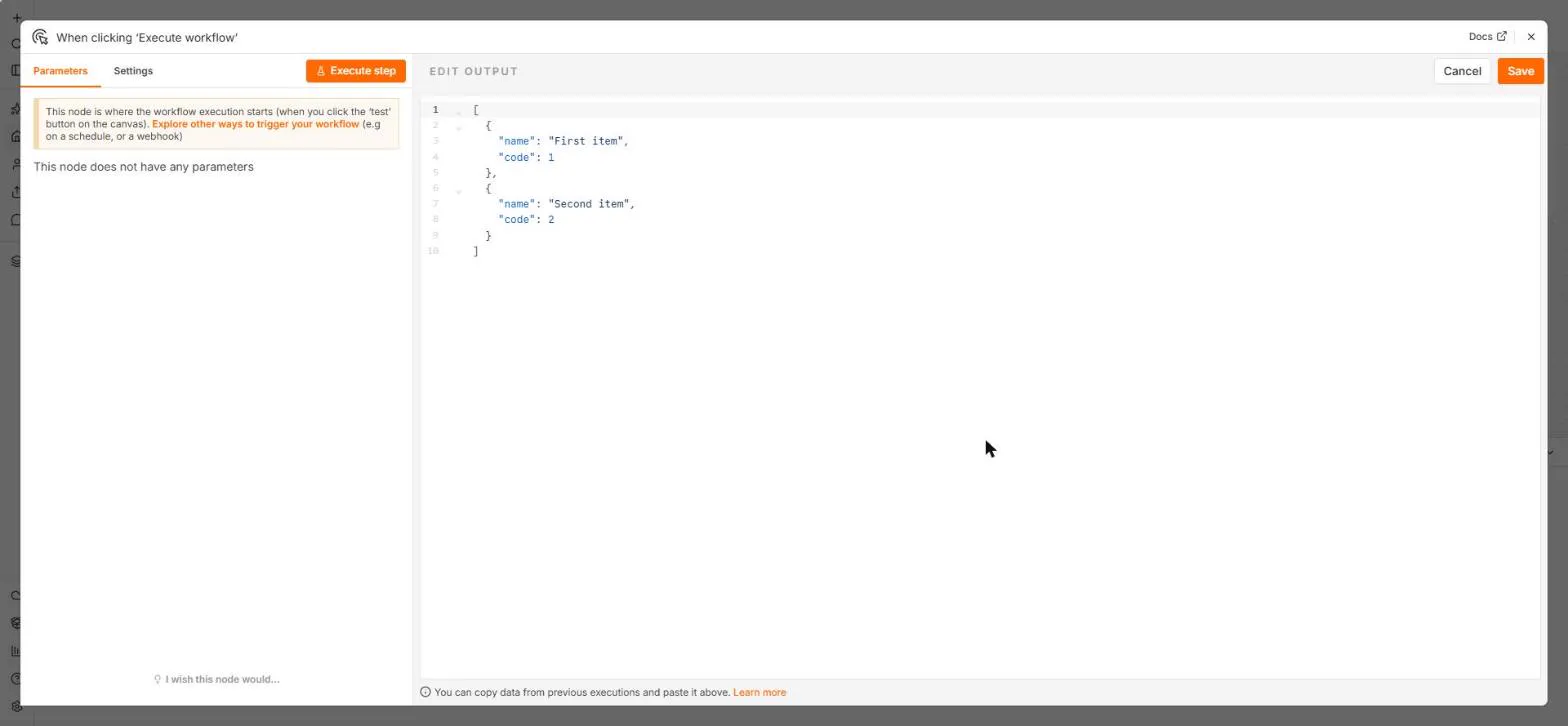1568x726 pixels.
Task: Click the title 'When clicking Execute workflow'
Action: (x=147, y=37)
